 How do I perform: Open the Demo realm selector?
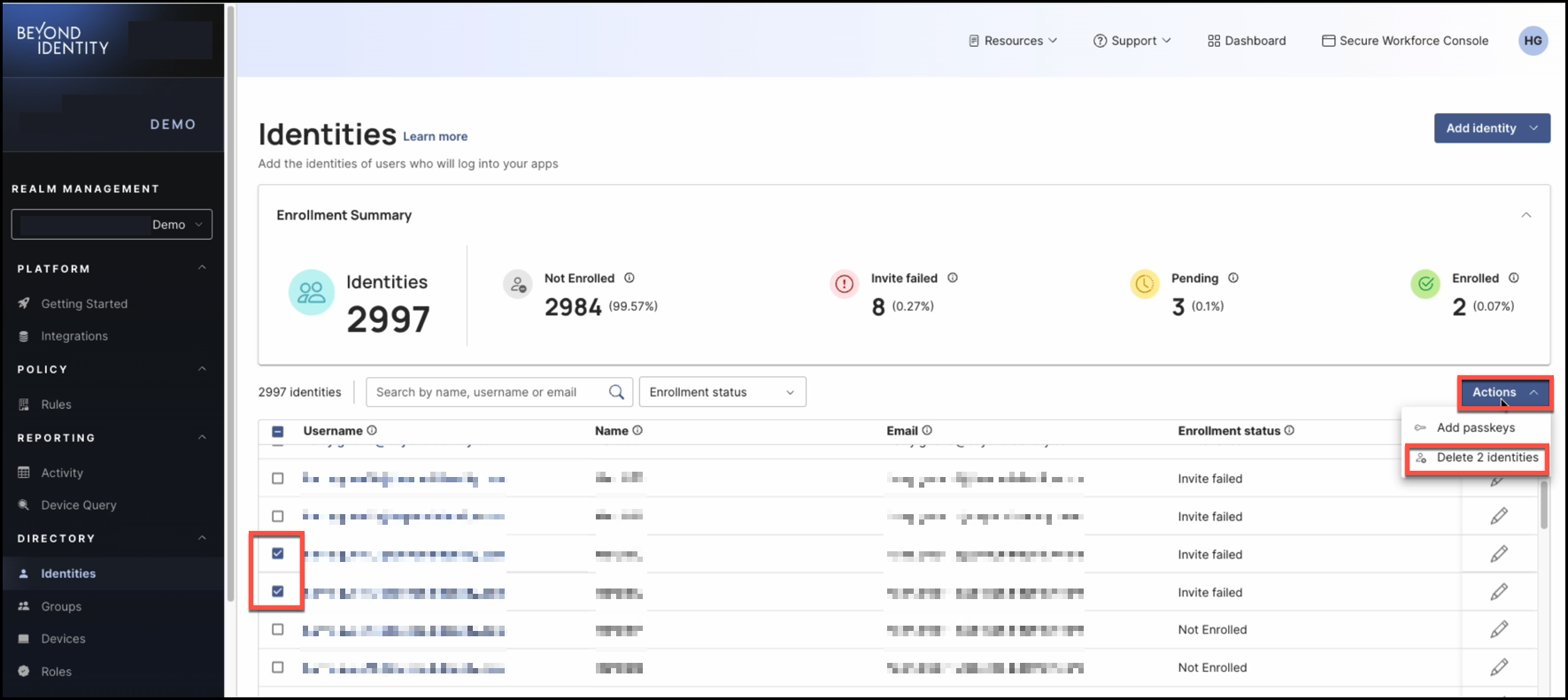coord(112,225)
